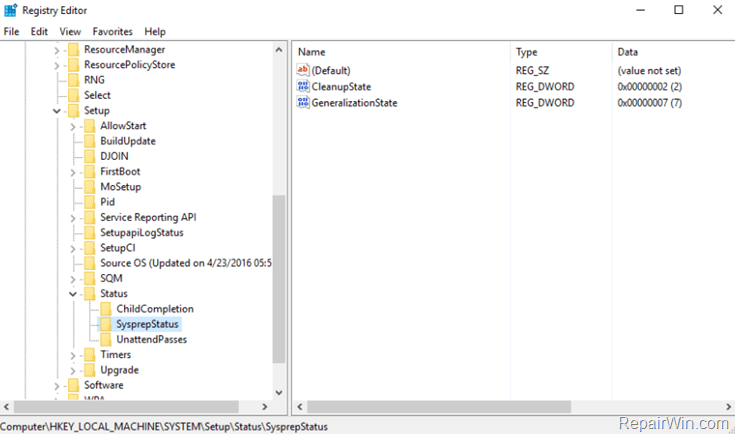Image resolution: width=735 pixels, height=434 pixels.
Task: Click the values pane scroll right arrow
Action: (728, 407)
